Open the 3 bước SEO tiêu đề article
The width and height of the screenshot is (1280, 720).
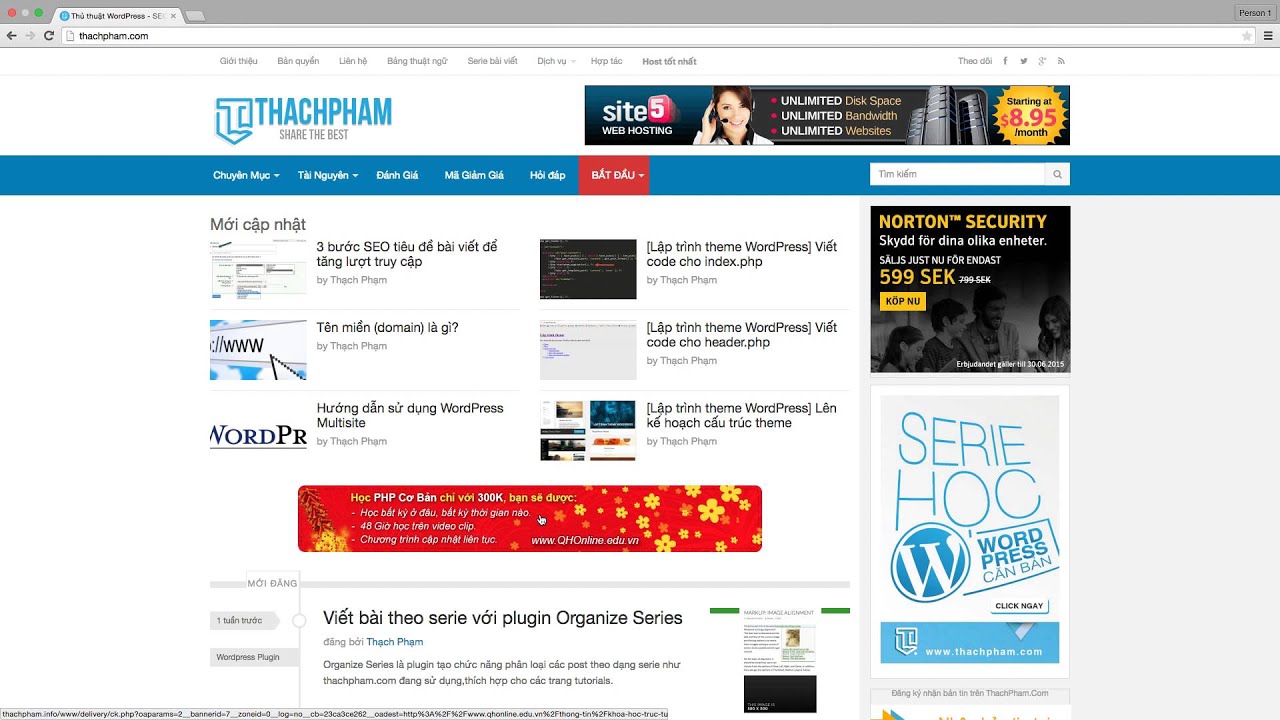click(407, 254)
